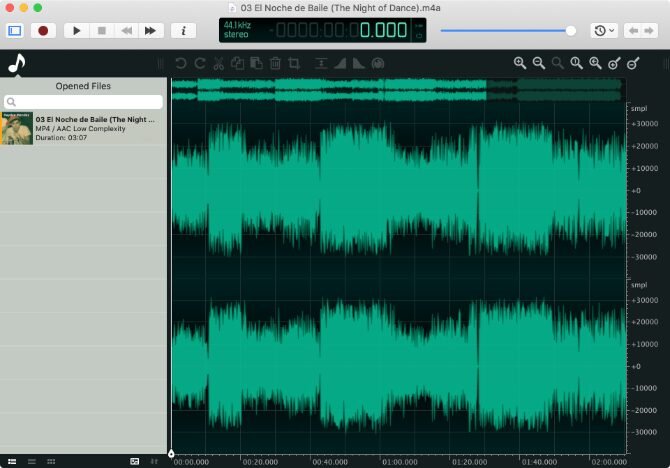Toggle the sort order icon
Screen dimensions: 670x468
[154, 462]
